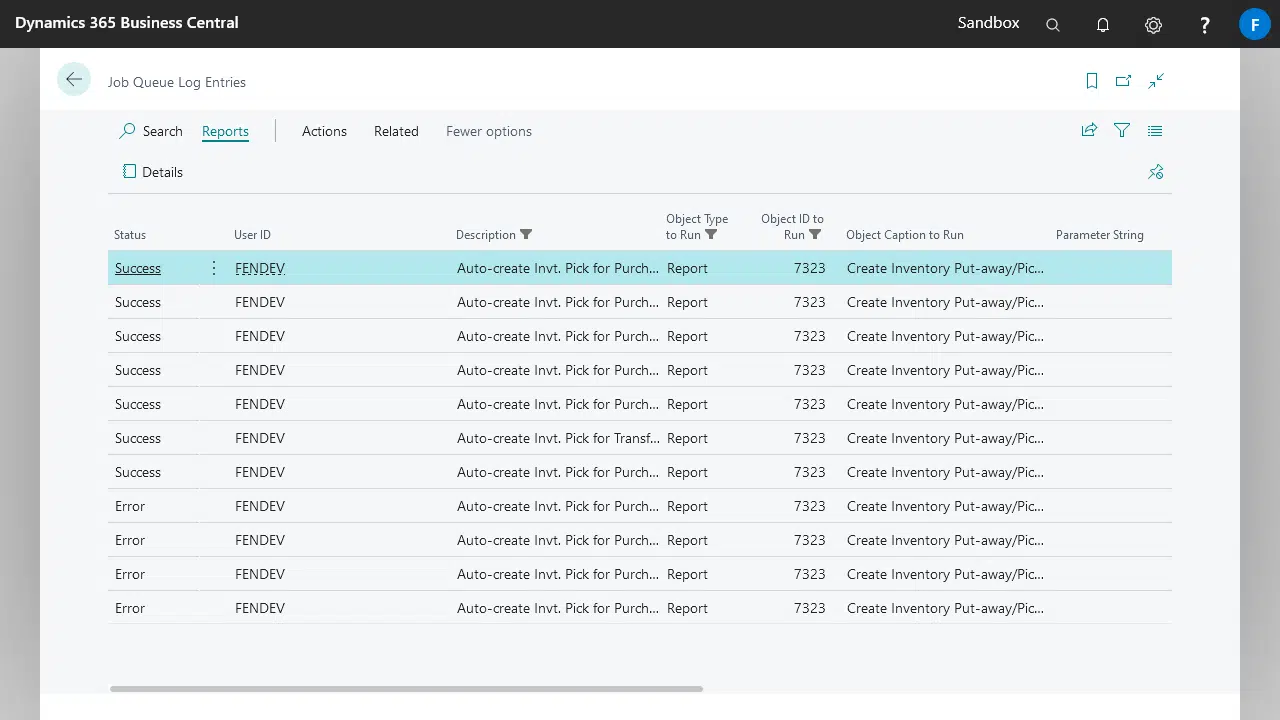Open the help question mark
The image size is (1280, 720).
1205,25
